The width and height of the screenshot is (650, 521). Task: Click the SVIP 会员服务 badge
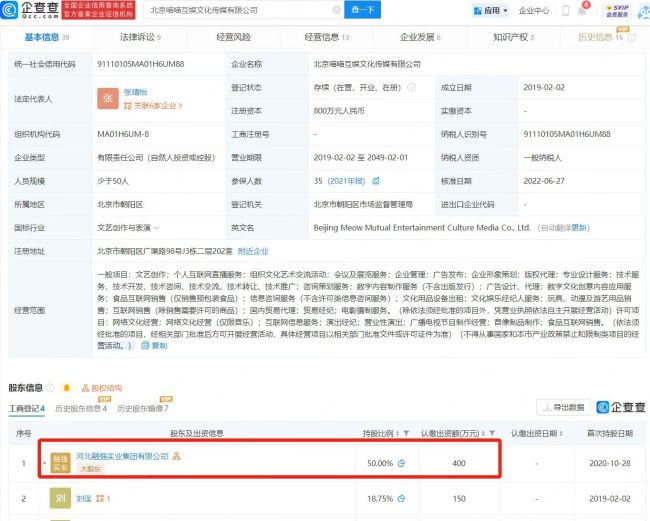click(617, 11)
